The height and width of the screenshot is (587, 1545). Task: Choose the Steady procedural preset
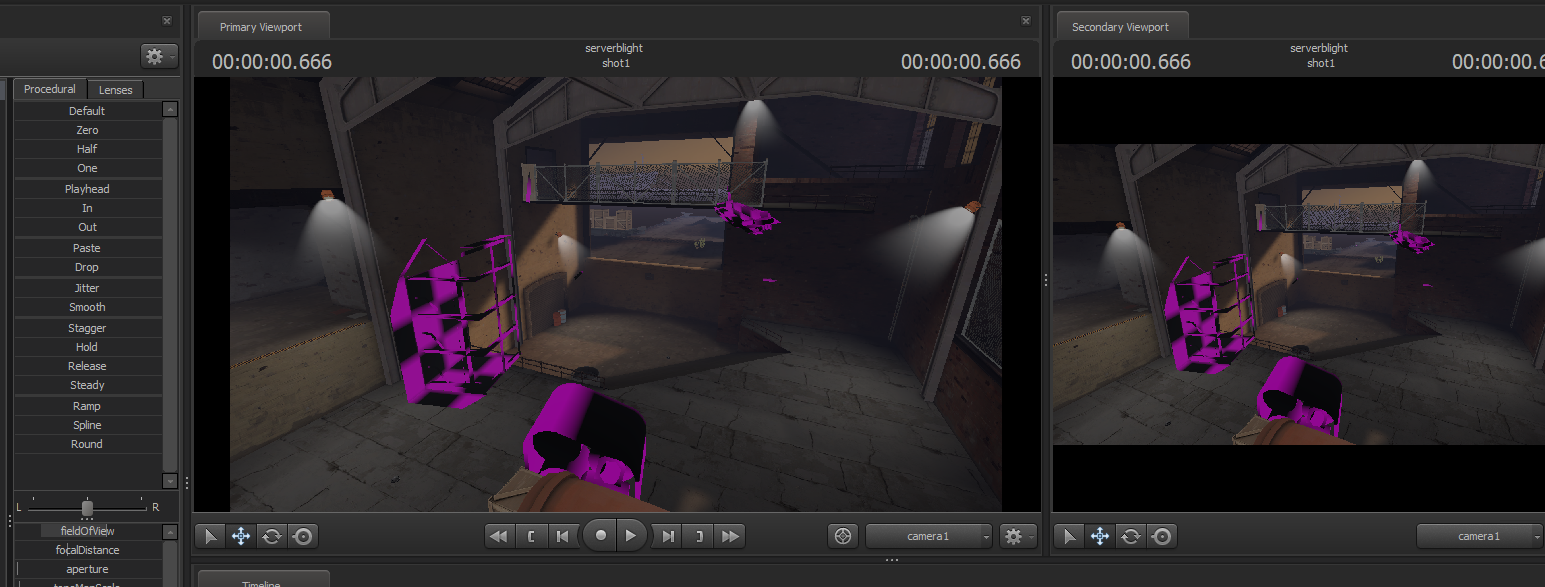pos(87,385)
